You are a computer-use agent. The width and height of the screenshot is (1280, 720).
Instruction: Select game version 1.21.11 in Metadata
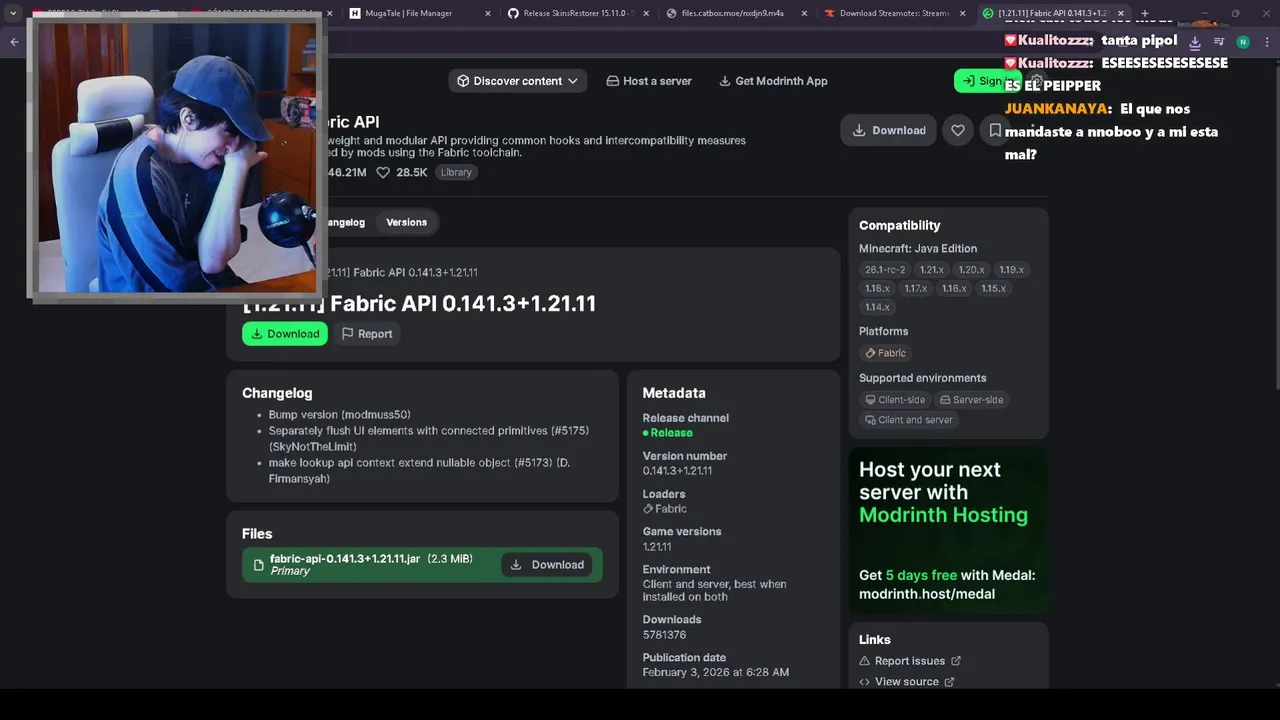pyautogui.click(x=657, y=547)
